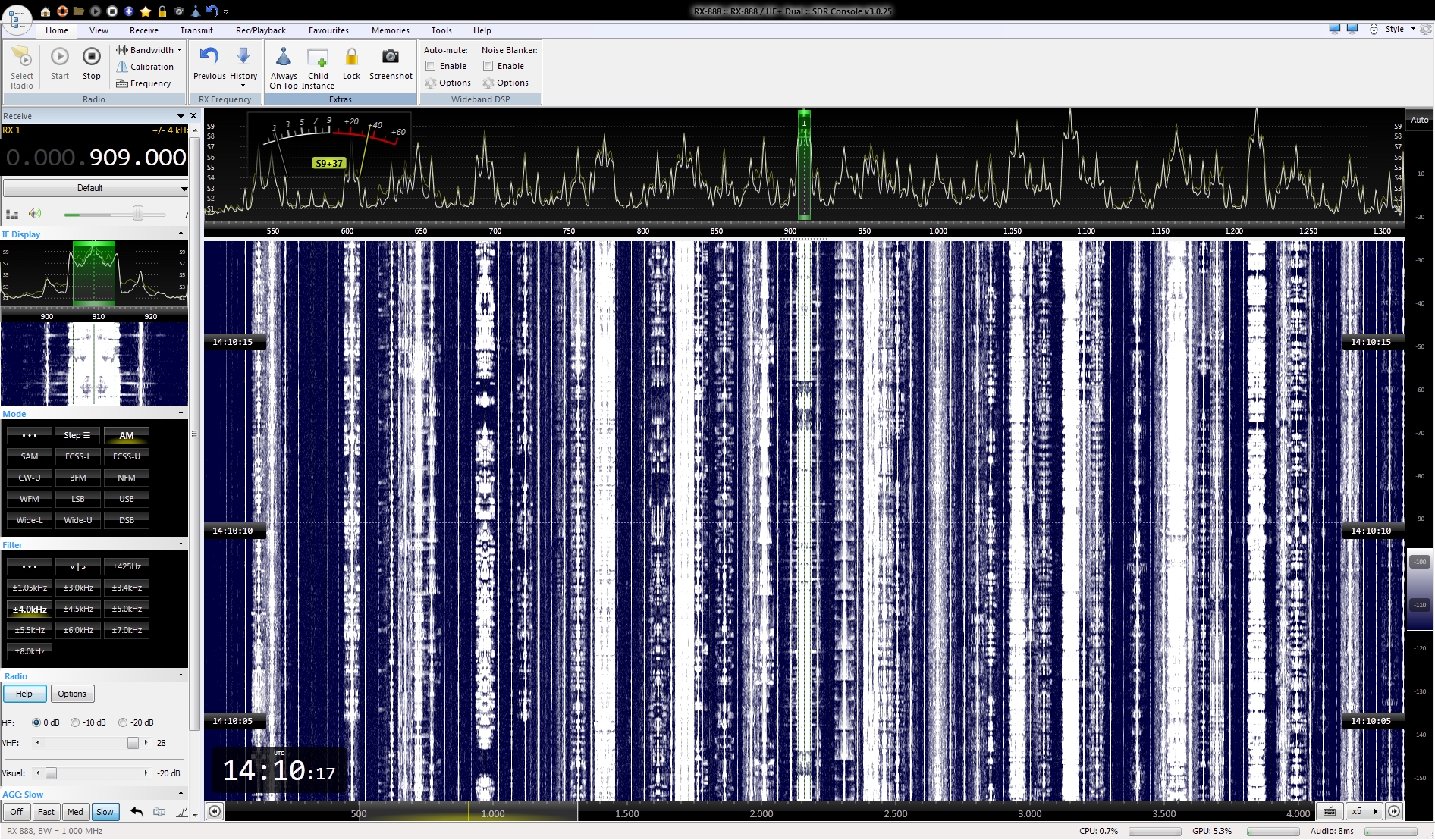
Task: Enable the Noise Blanker checkbox
Action: [488, 66]
